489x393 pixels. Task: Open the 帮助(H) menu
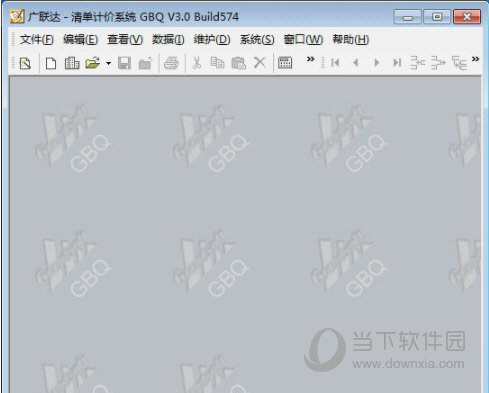351,40
